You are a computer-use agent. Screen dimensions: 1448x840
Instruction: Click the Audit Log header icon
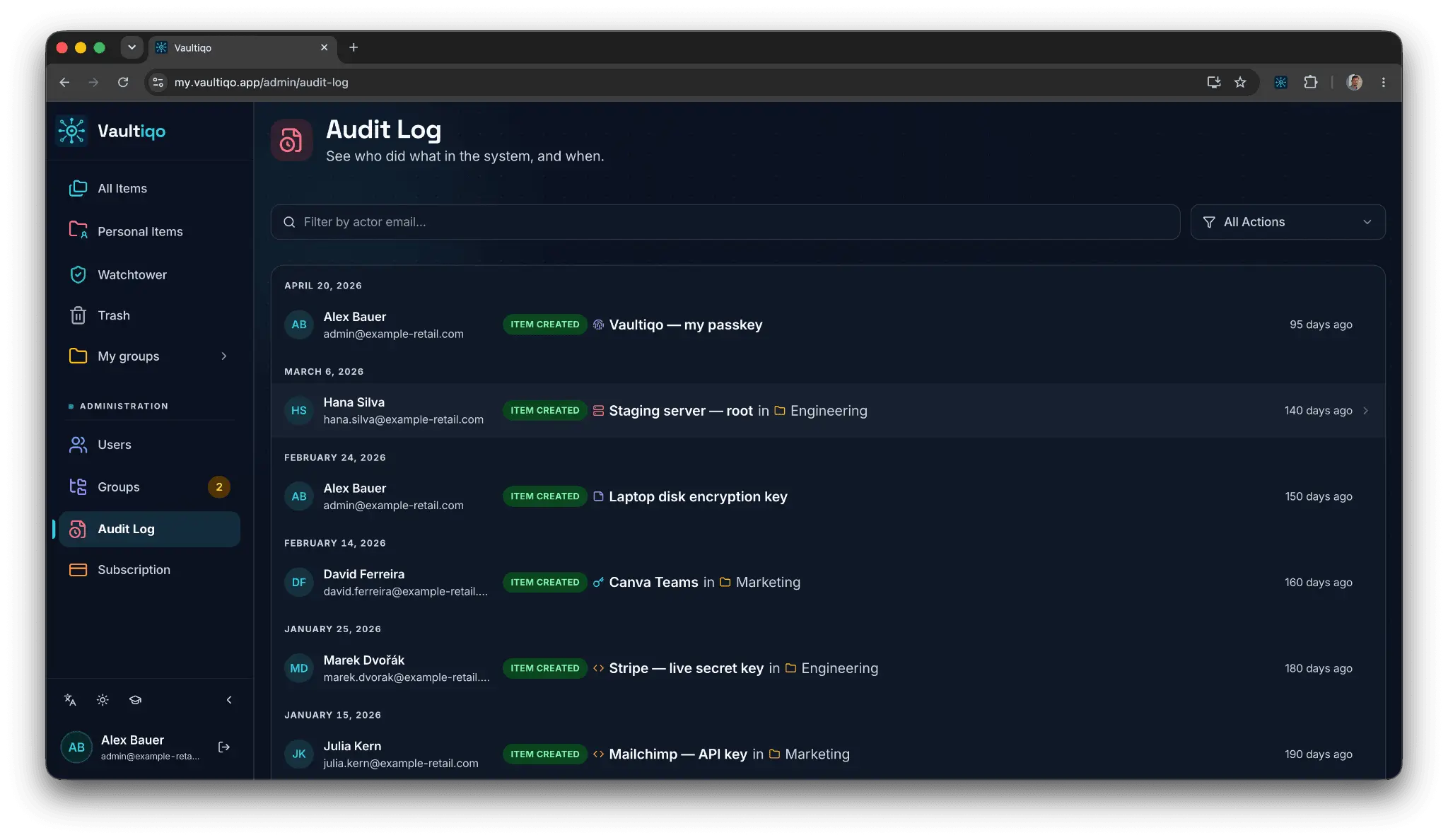tap(291, 140)
